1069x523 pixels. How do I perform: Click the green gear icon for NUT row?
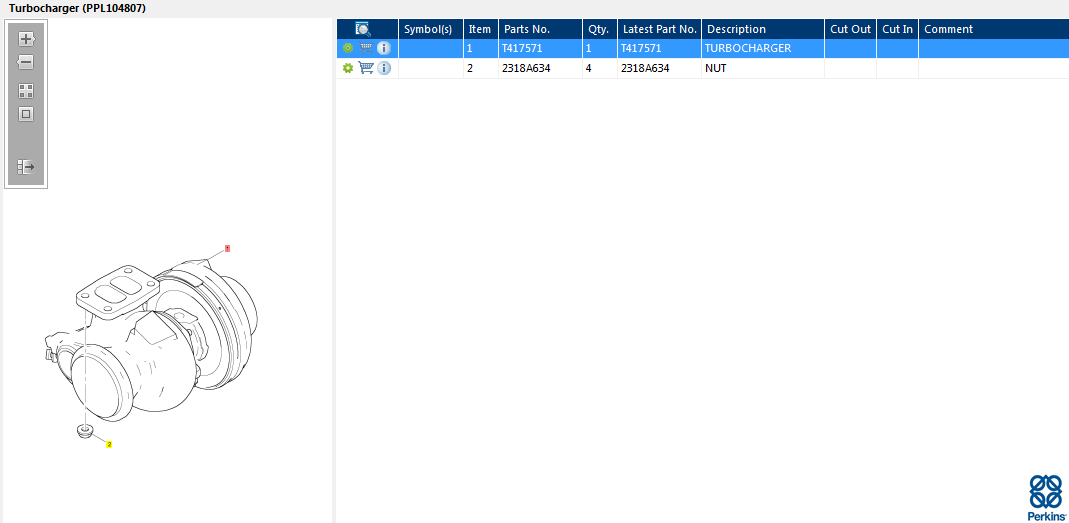[348, 68]
